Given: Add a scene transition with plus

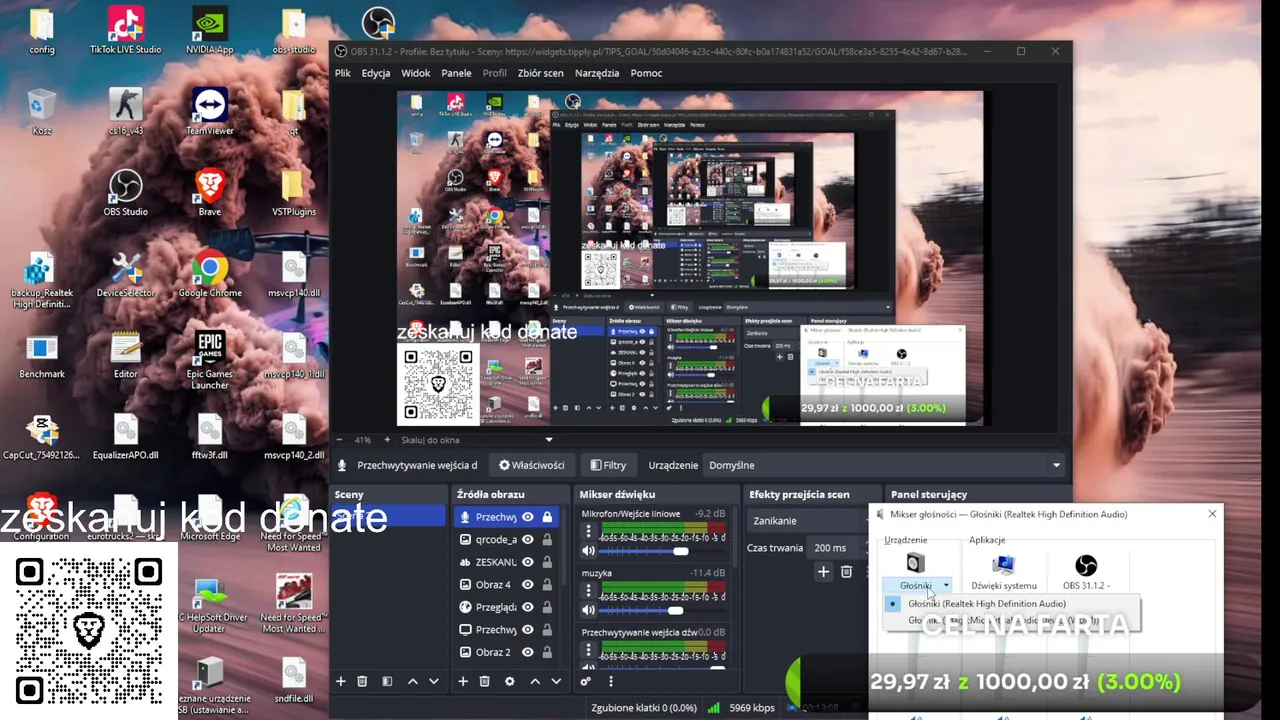Looking at the screenshot, I should (823, 572).
